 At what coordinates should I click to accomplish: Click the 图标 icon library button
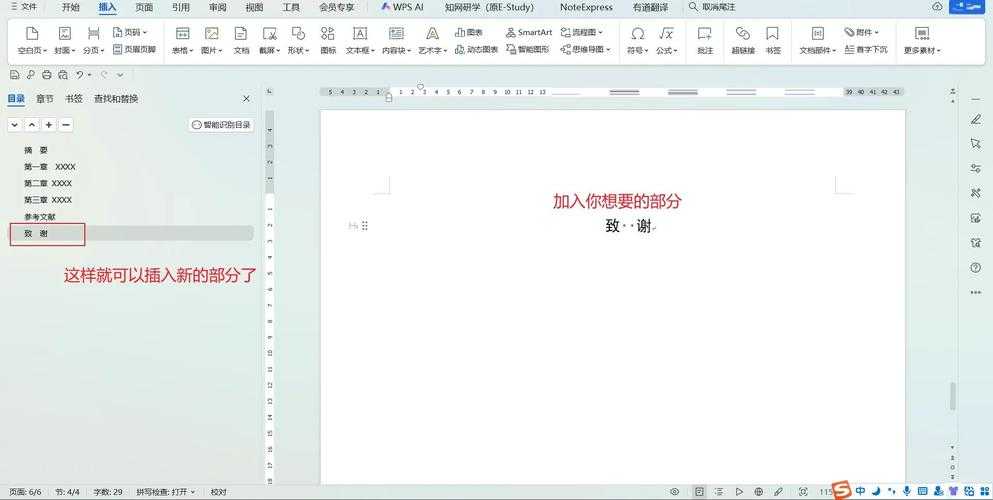[x=328, y=39]
